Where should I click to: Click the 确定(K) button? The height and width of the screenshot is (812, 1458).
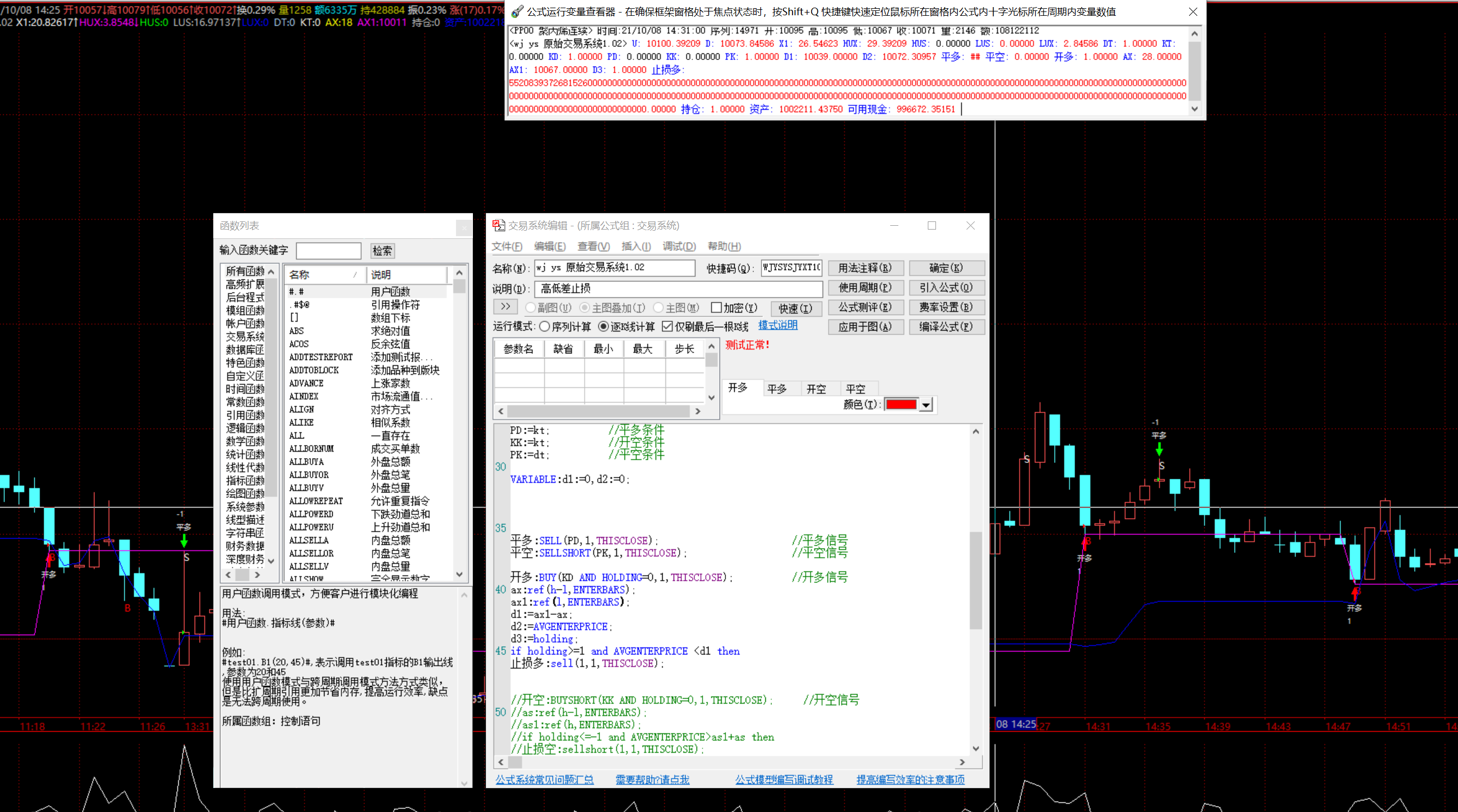point(946,268)
